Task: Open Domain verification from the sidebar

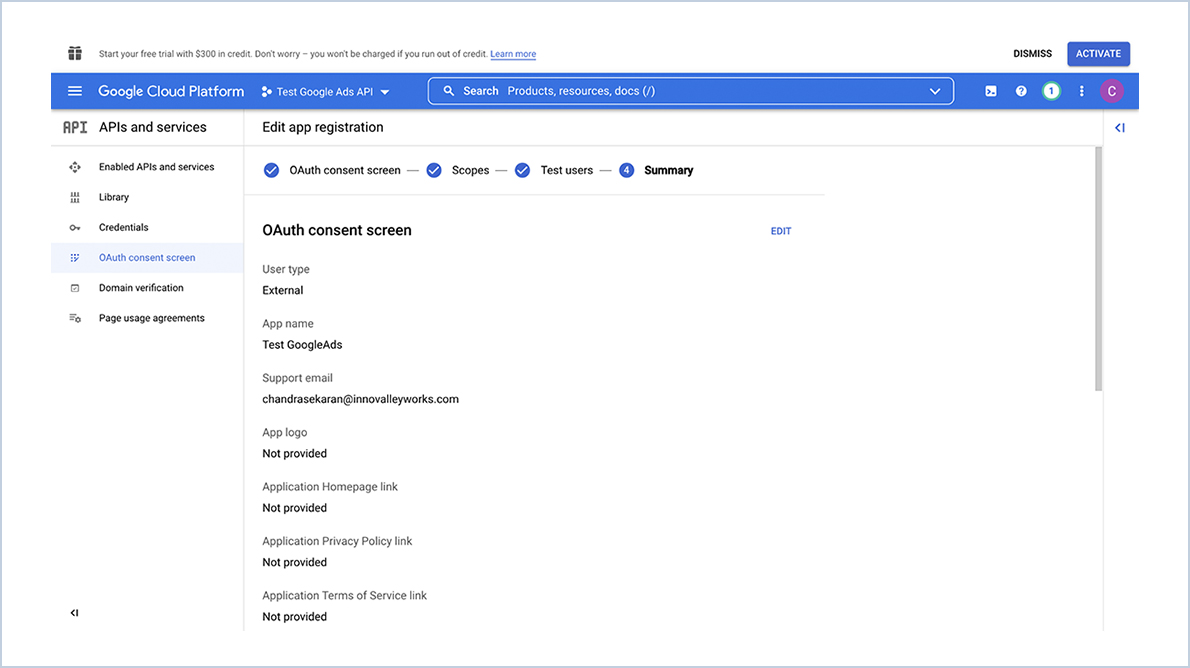Action: coord(141,287)
